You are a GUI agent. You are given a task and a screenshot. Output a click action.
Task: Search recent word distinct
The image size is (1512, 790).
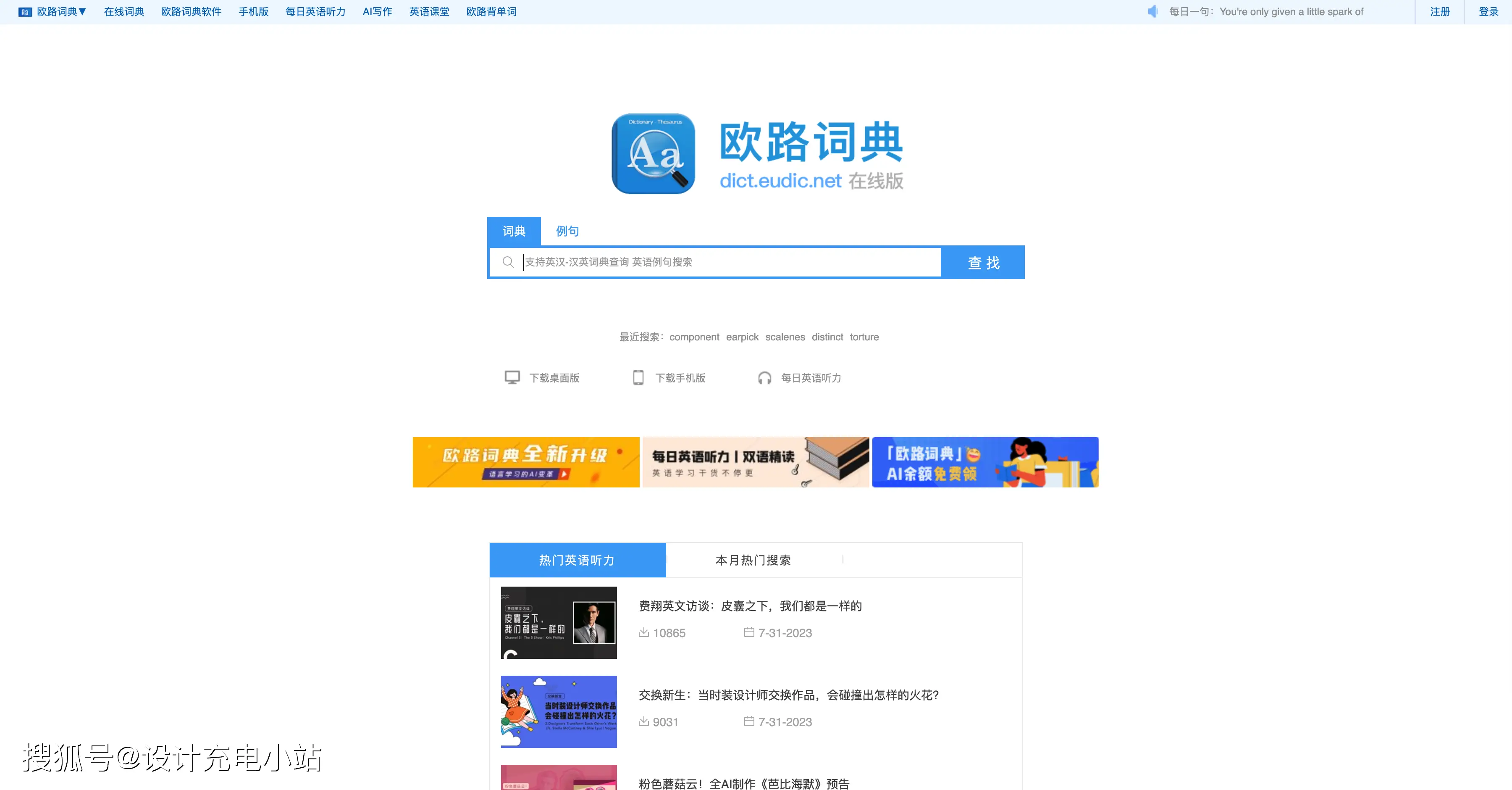click(827, 337)
